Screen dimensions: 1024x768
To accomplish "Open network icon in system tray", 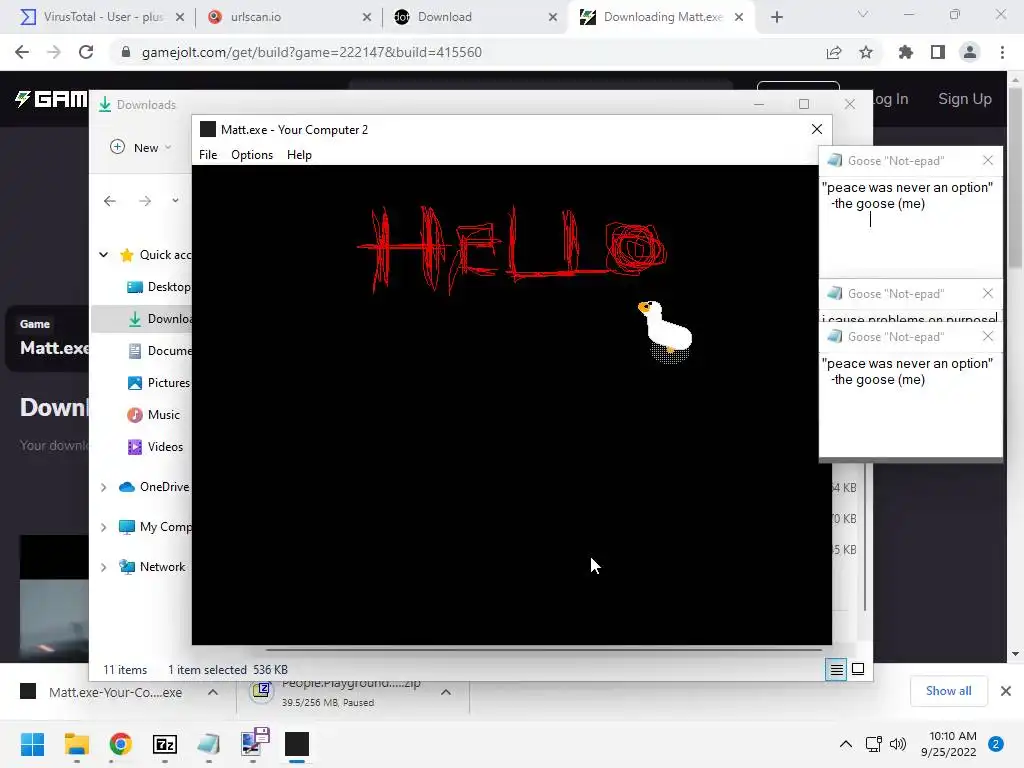I will [x=873, y=744].
